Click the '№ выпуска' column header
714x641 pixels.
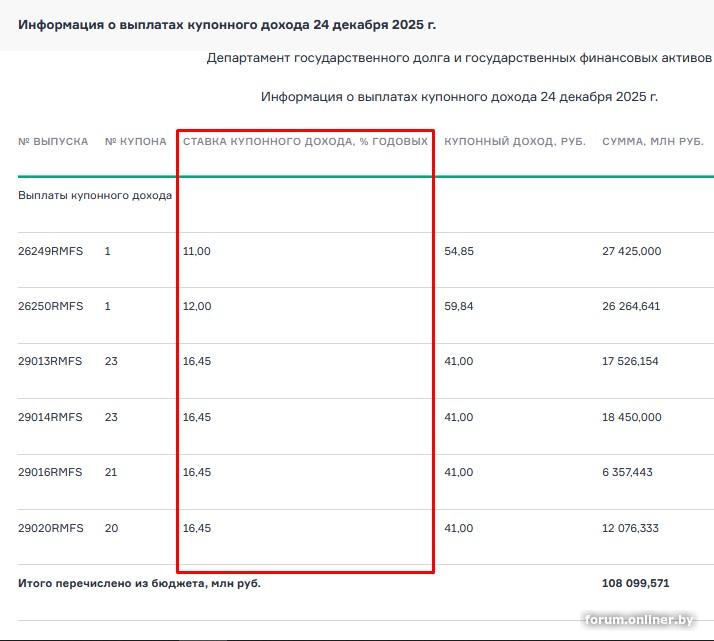coord(53,142)
